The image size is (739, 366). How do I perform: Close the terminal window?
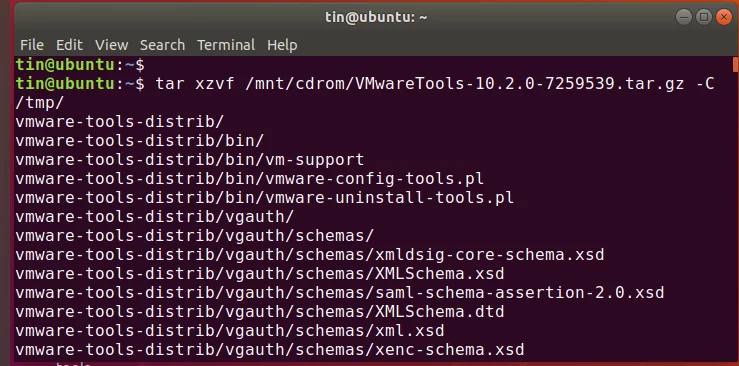(723, 17)
